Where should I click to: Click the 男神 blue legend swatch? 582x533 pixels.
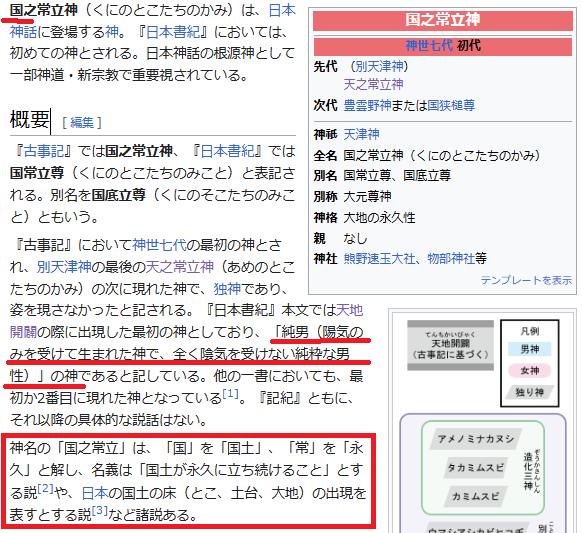click(x=530, y=349)
